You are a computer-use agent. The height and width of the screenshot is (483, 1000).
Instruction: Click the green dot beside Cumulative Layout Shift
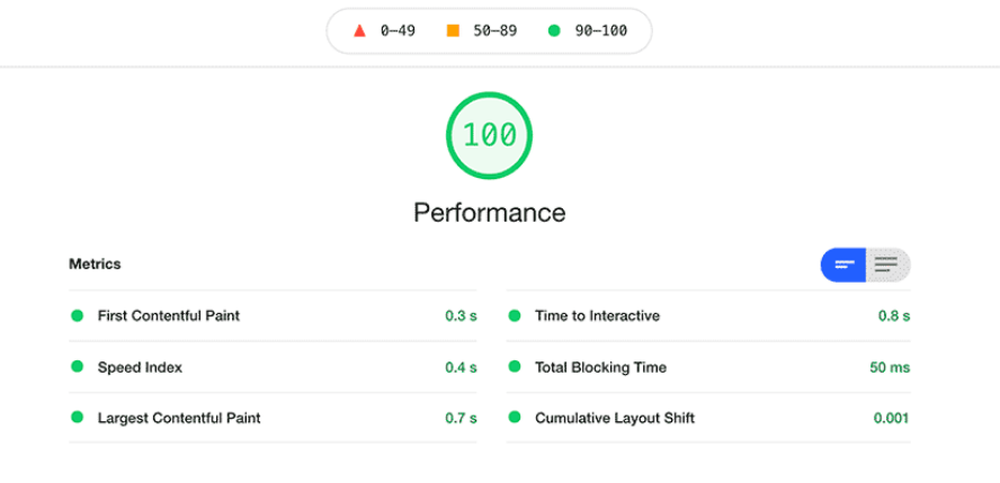(x=515, y=418)
